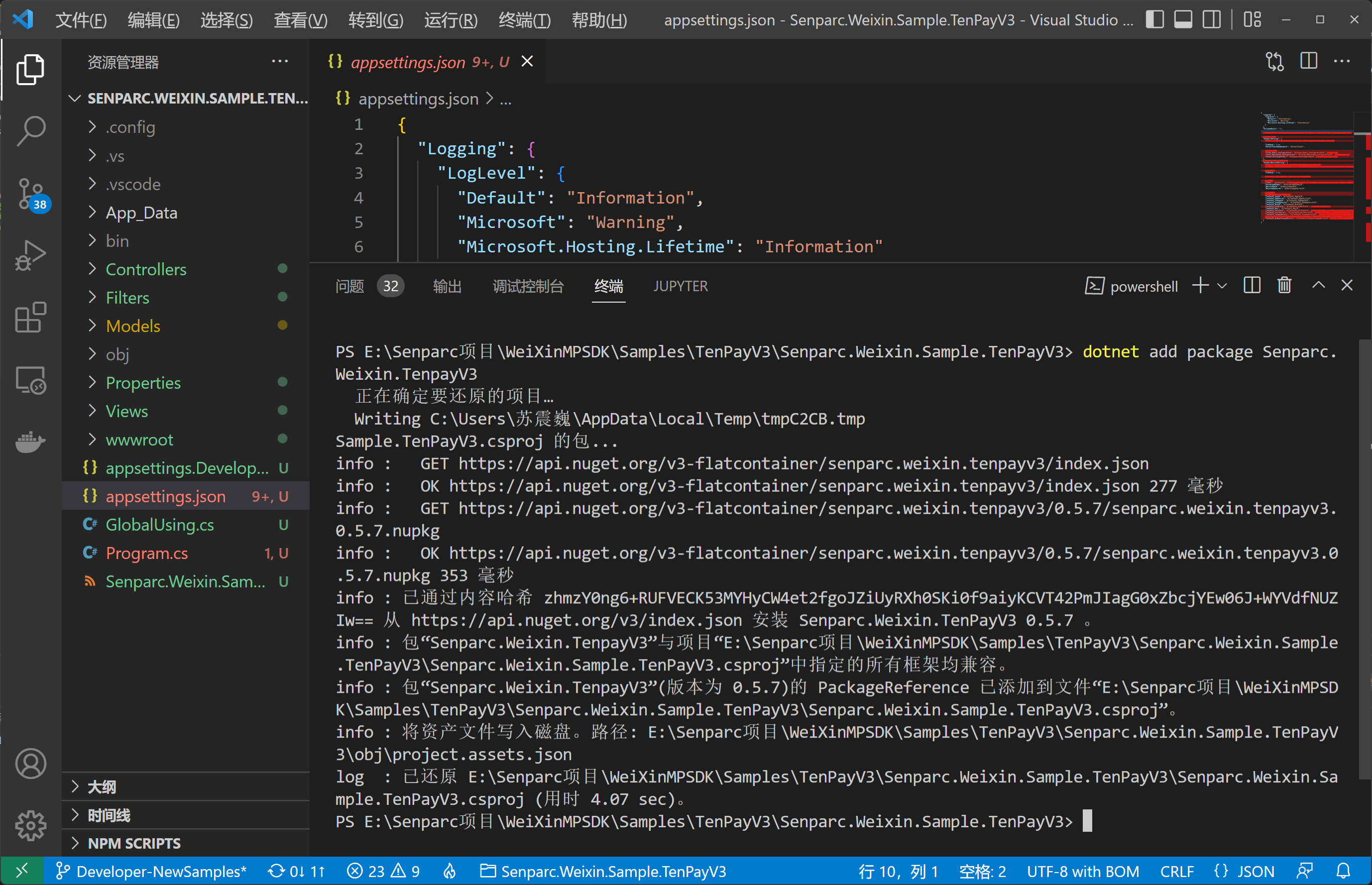
Task: Add a new terminal with plus icon
Action: (x=1200, y=286)
